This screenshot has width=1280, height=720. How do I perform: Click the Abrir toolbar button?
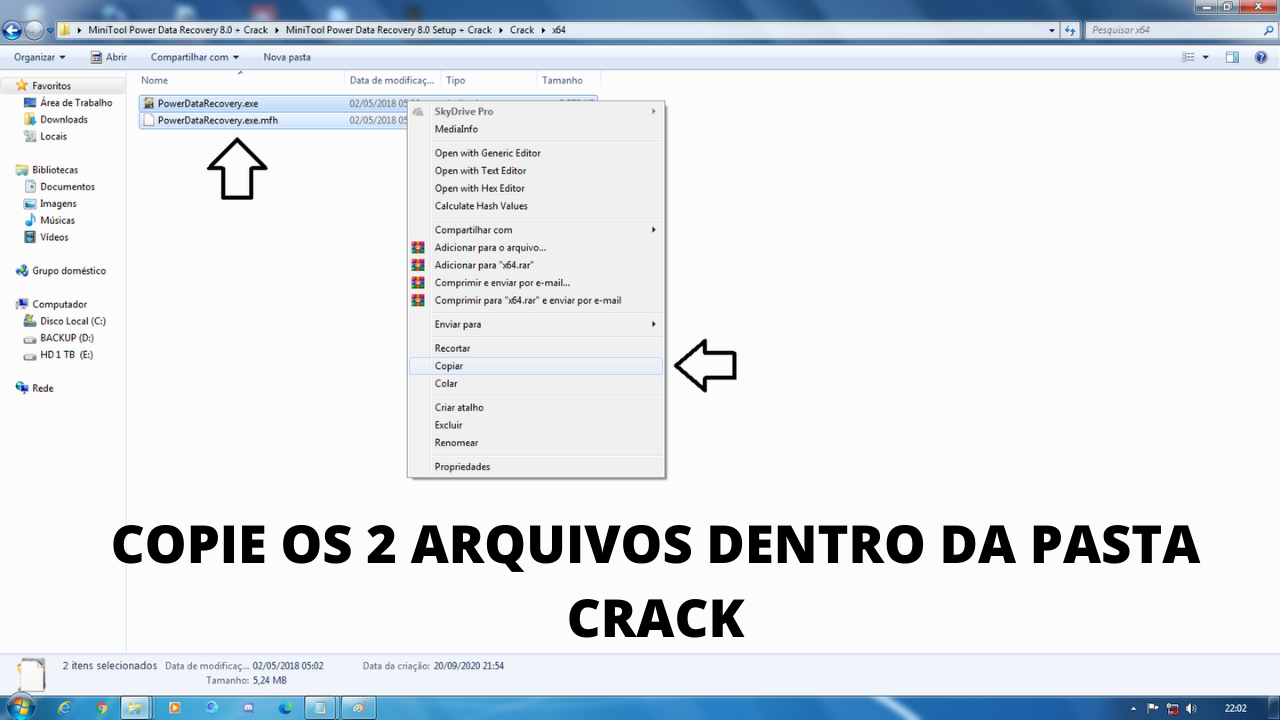109,57
